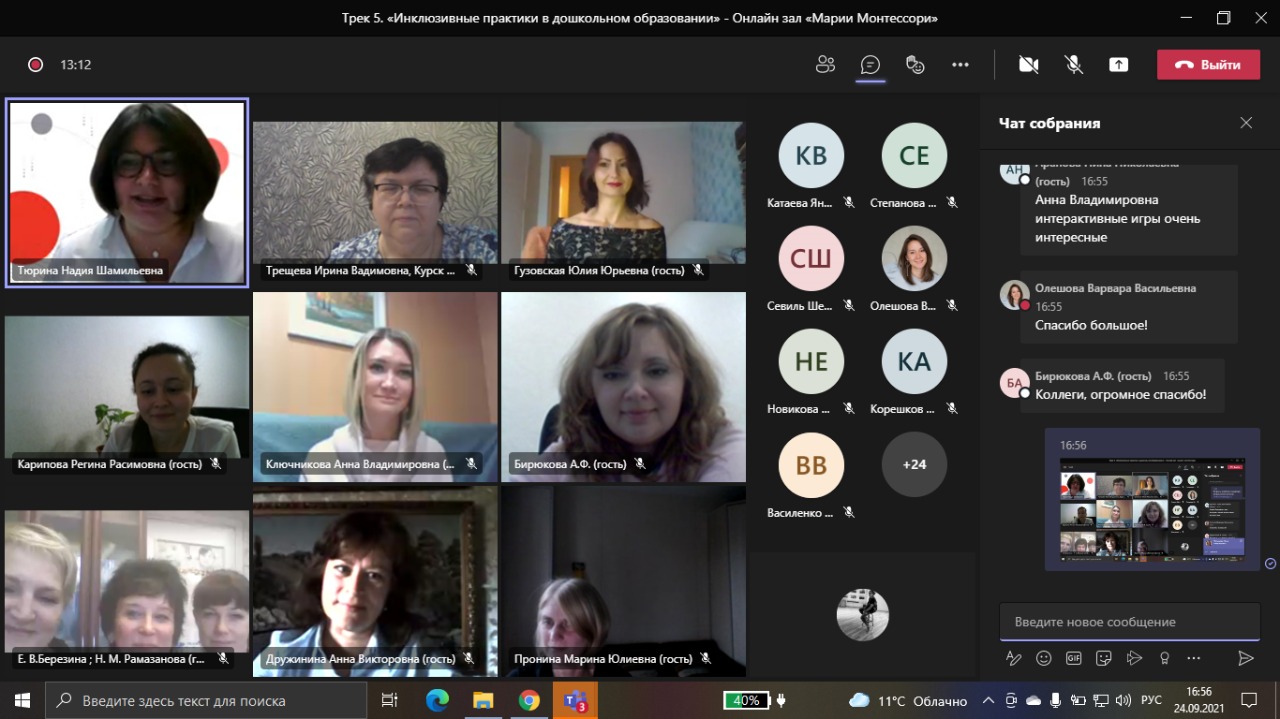
Task: Open the sticker picker in chat
Action: point(1104,658)
